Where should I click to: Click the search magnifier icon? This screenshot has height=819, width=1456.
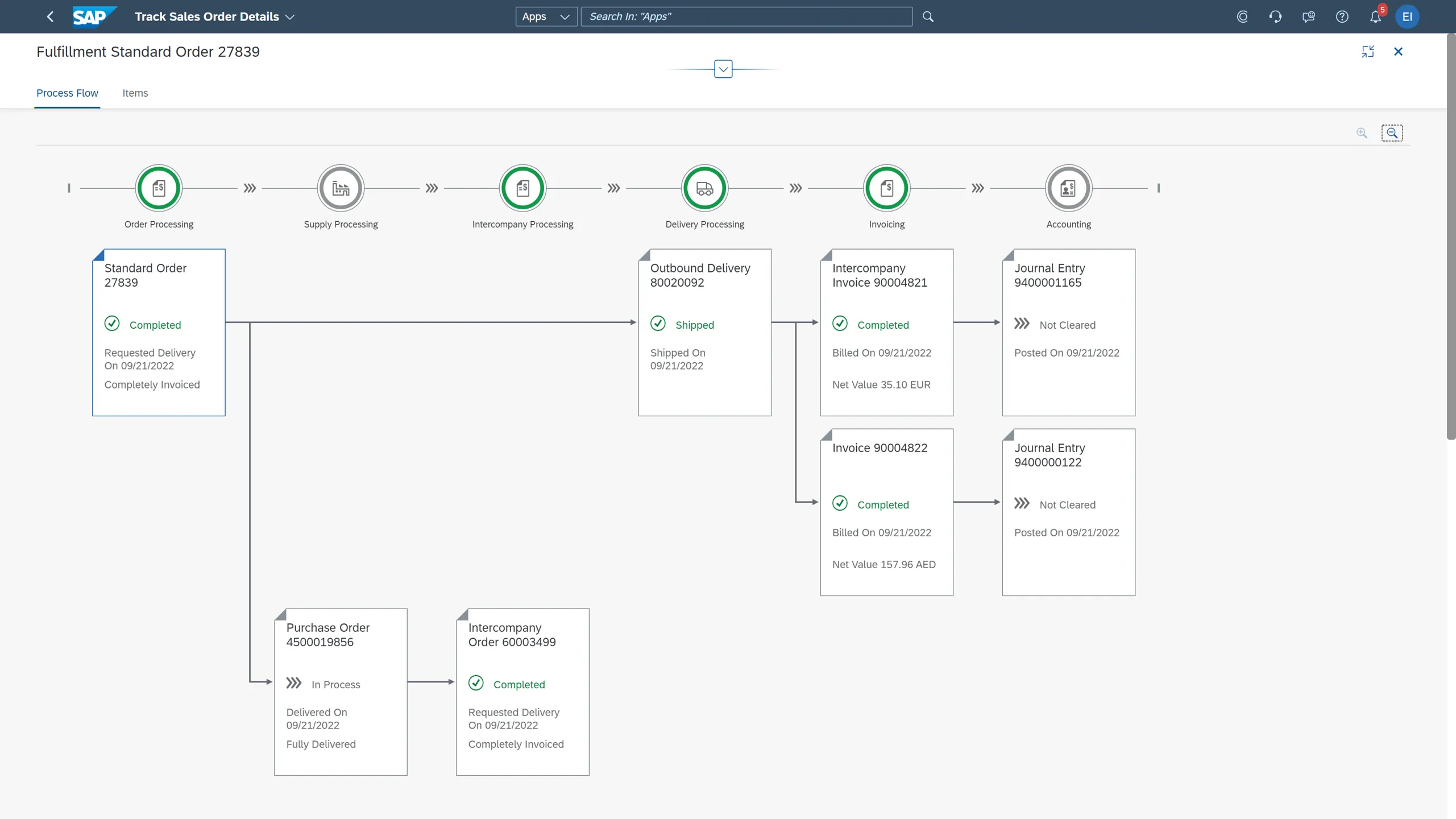(928, 16)
